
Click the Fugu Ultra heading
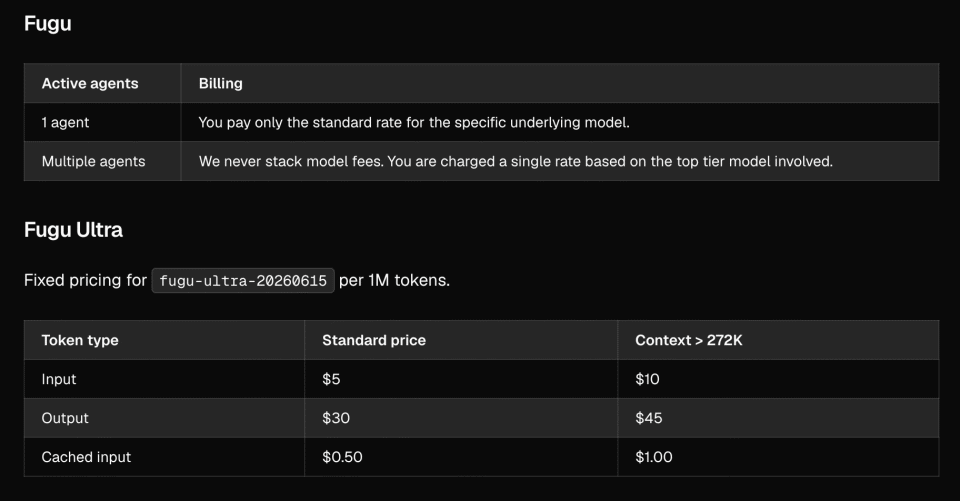pyautogui.click(x=73, y=230)
